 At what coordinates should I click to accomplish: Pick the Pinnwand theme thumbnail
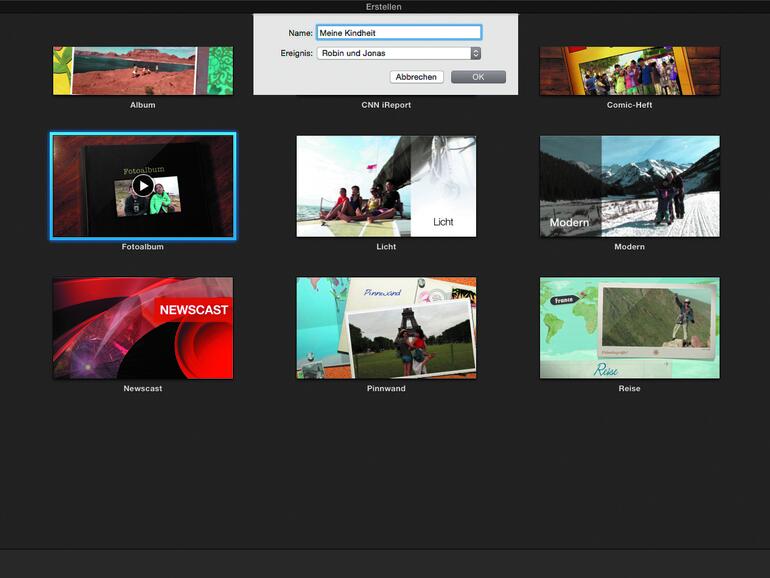click(x=386, y=328)
